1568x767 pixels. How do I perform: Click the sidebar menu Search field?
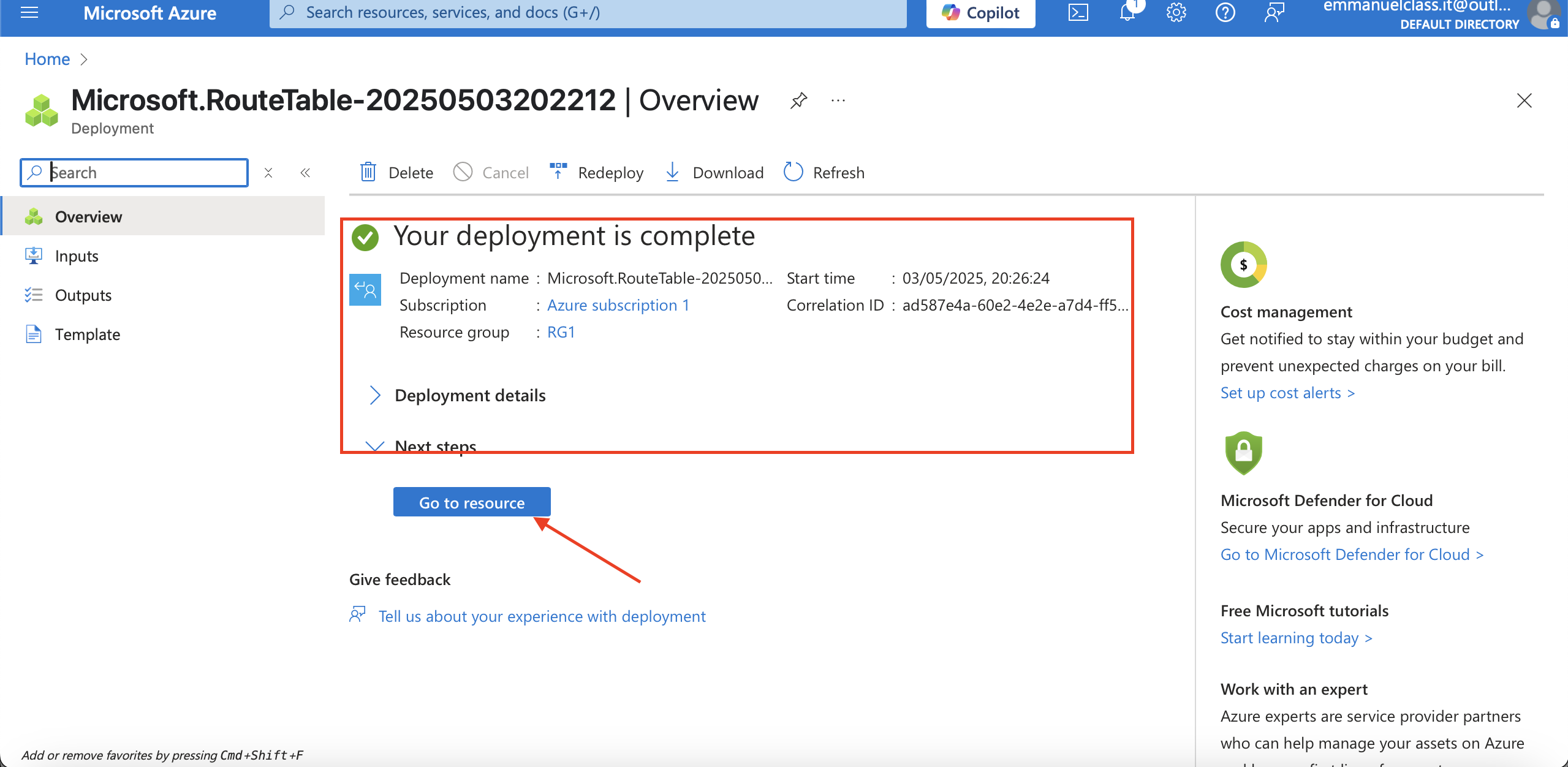point(134,173)
